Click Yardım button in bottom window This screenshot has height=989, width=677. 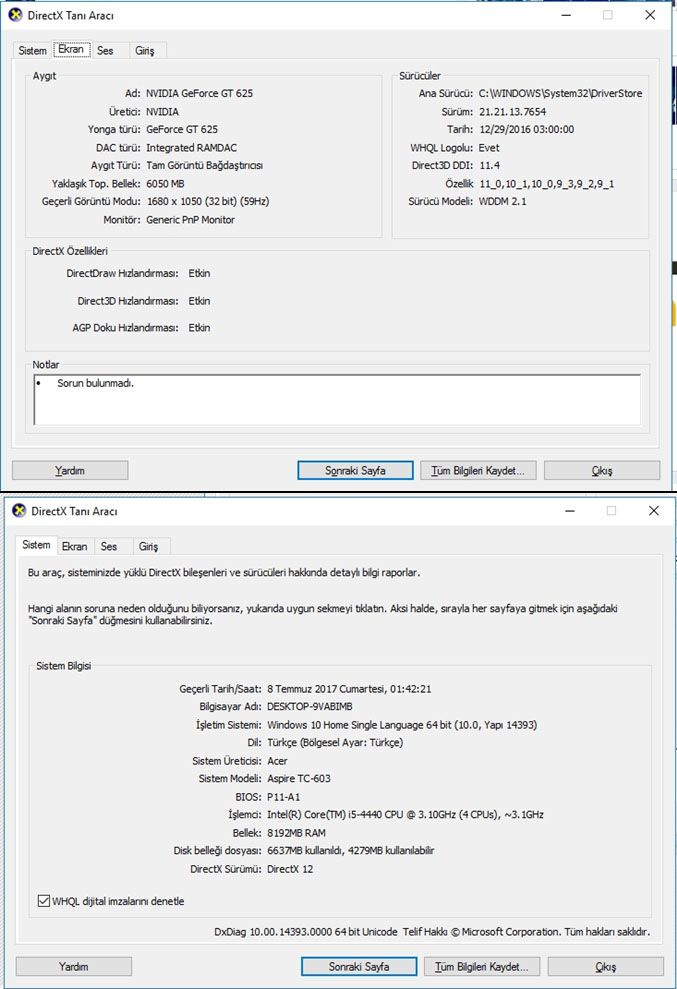[74, 966]
